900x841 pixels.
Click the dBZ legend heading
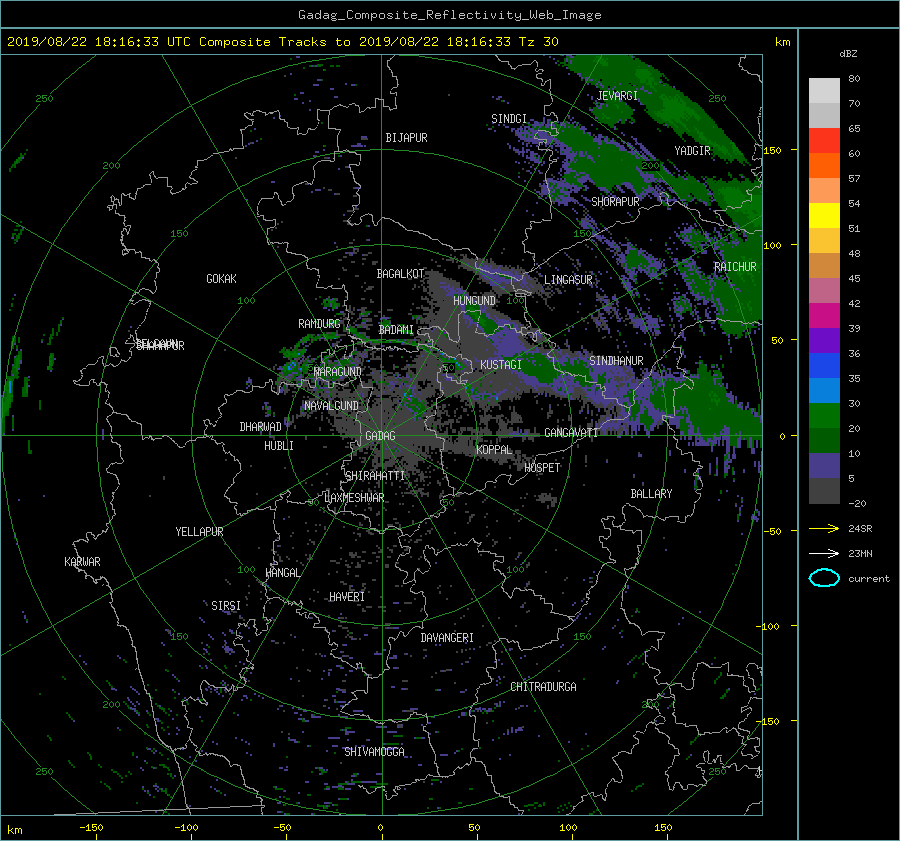pyautogui.click(x=848, y=53)
